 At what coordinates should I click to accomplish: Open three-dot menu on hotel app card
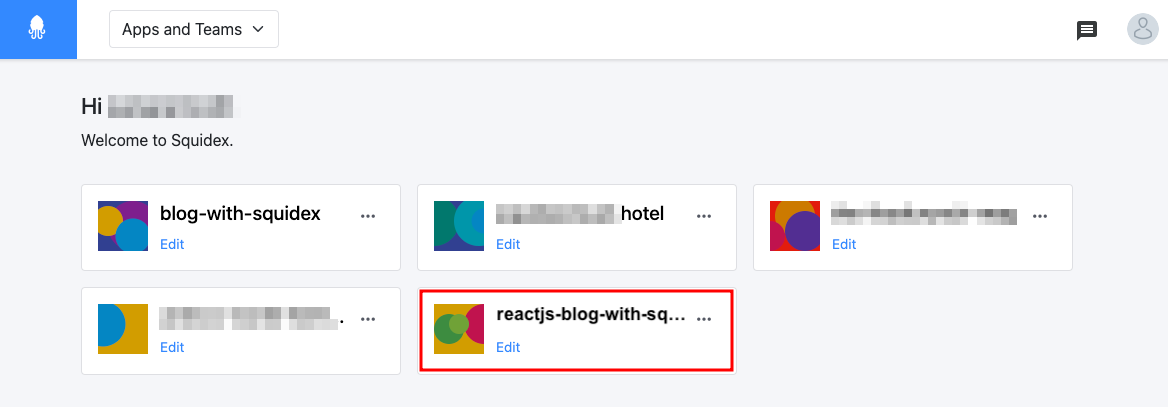tap(704, 216)
